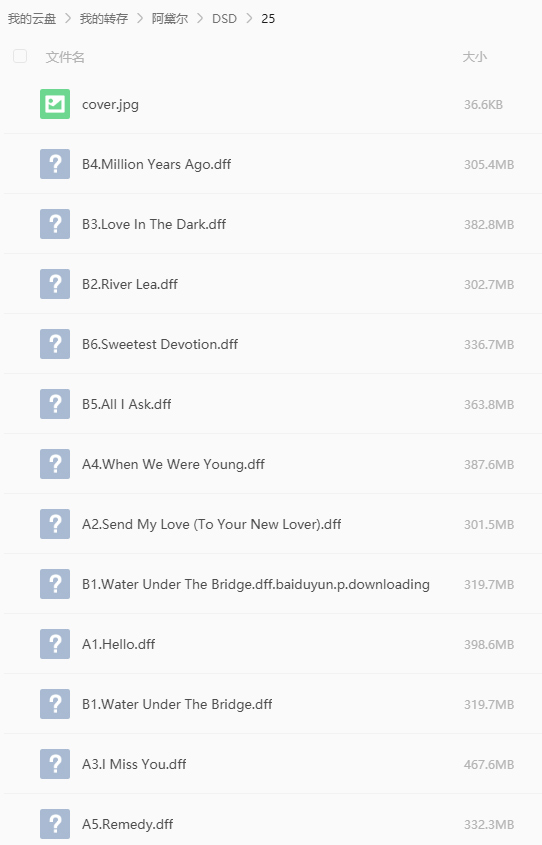Click the unknown-file icon for B2.River Lea.dff
Viewport: 542px width, 845px height.
pos(55,284)
